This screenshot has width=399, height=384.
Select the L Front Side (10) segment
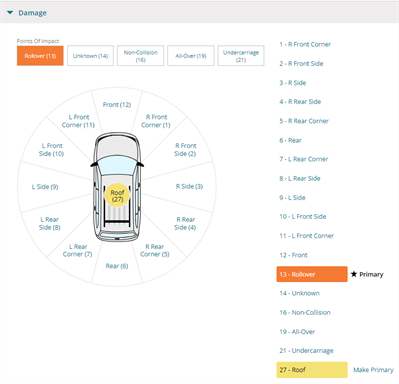pos(51,150)
